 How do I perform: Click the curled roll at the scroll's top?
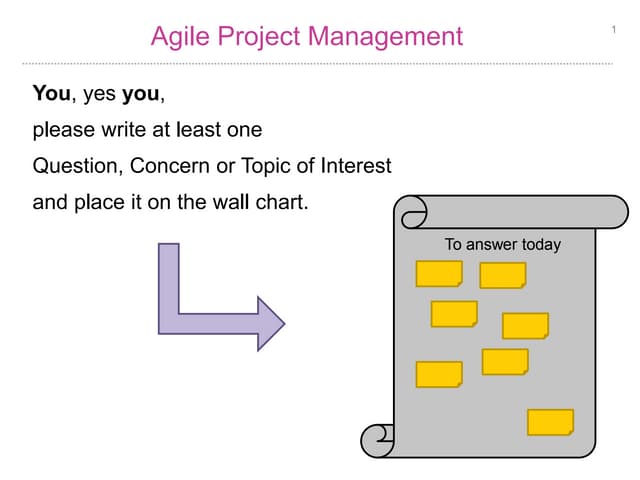point(412,211)
